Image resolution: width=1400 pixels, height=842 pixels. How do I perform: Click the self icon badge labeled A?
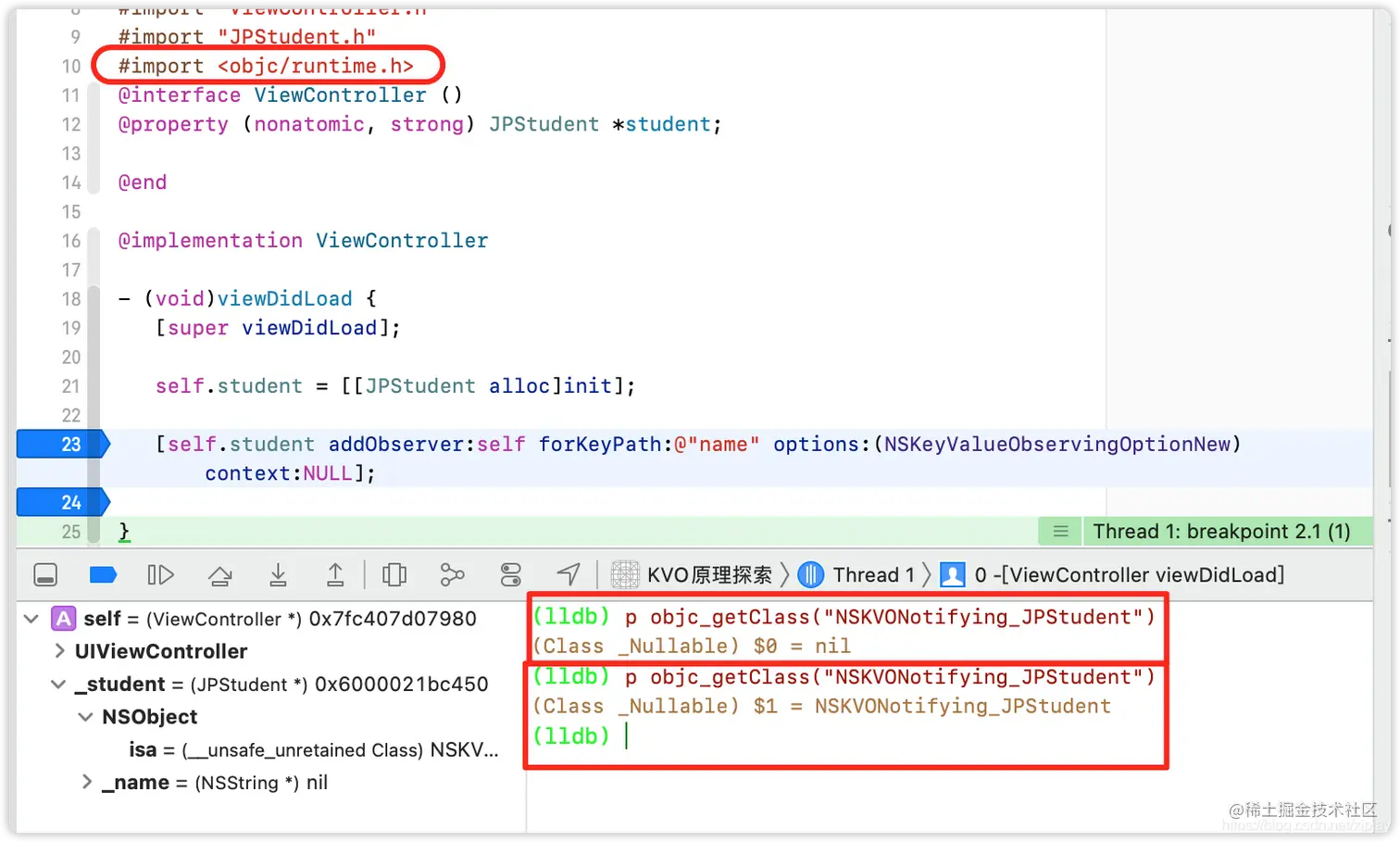(x=63, y=618)
